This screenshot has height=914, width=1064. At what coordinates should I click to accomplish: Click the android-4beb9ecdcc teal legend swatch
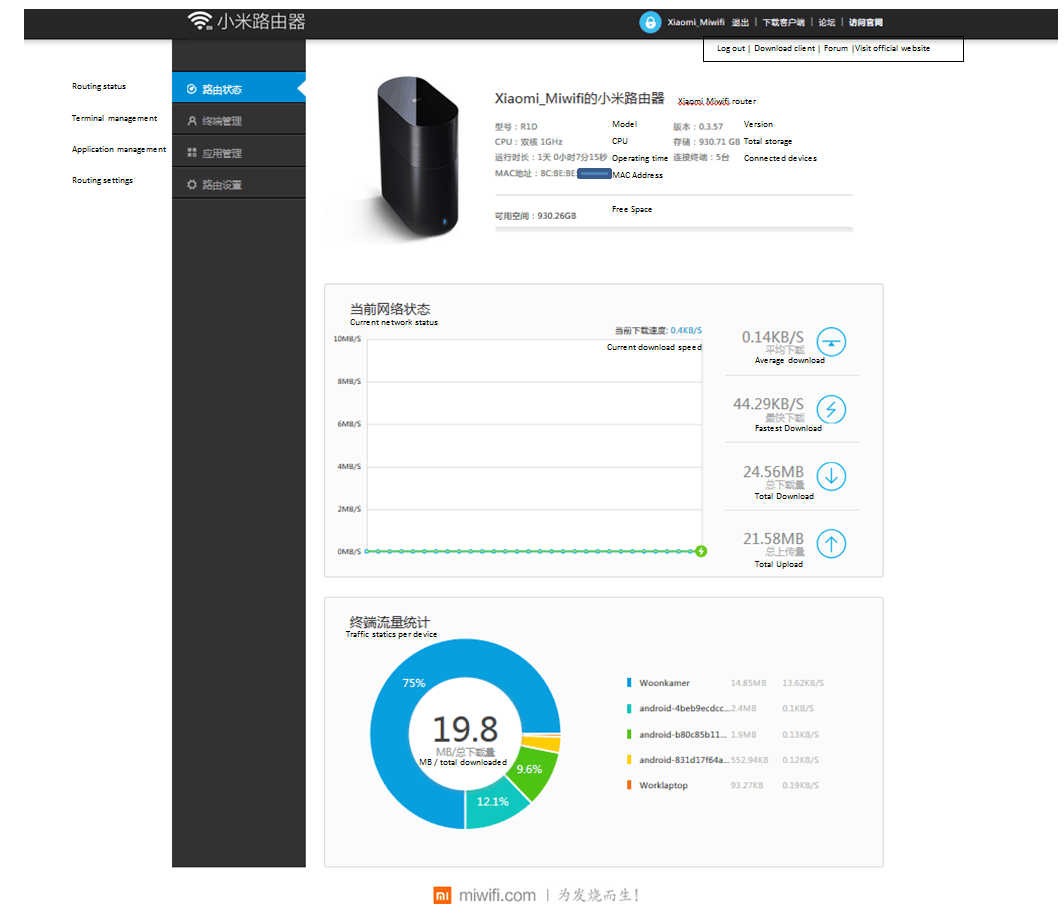point(629,708)
